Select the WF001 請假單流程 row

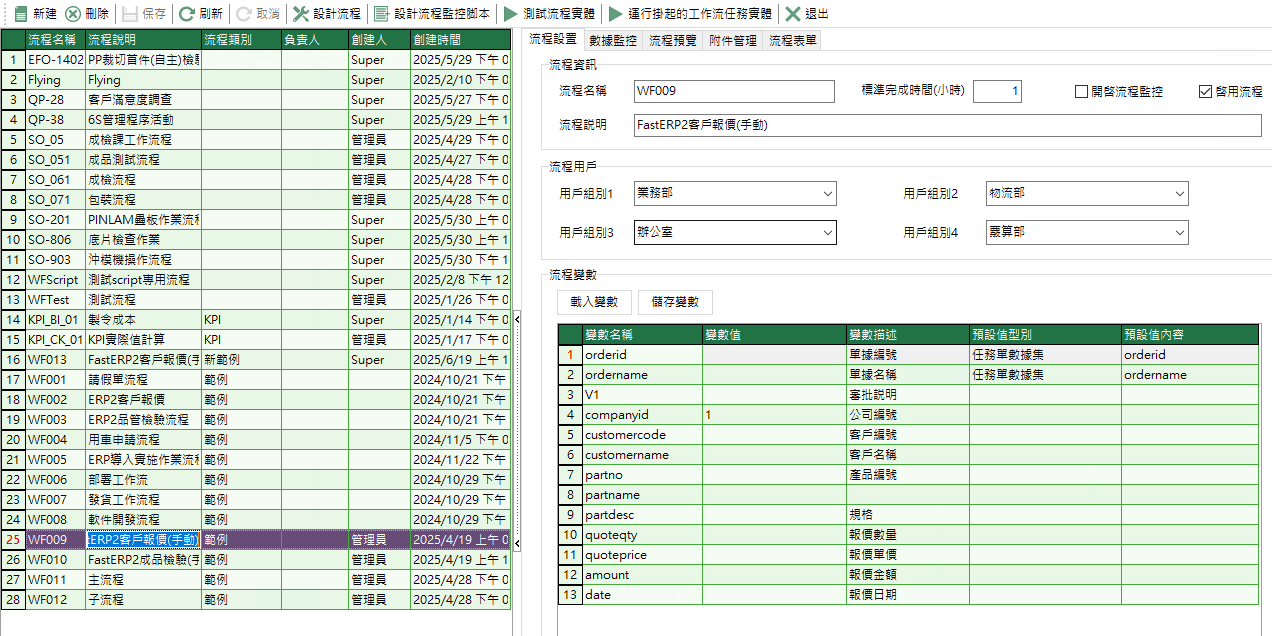[x=256, y=380]
